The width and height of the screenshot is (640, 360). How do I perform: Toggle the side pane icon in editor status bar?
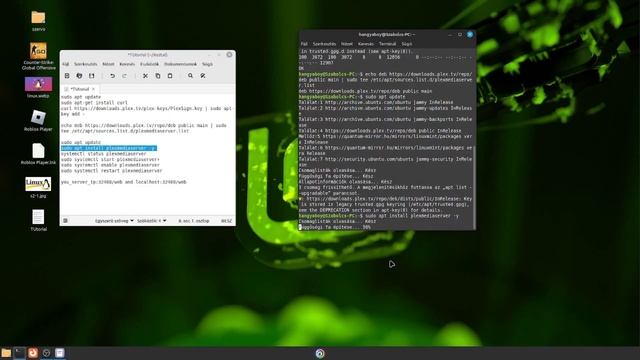coord(65,221)
